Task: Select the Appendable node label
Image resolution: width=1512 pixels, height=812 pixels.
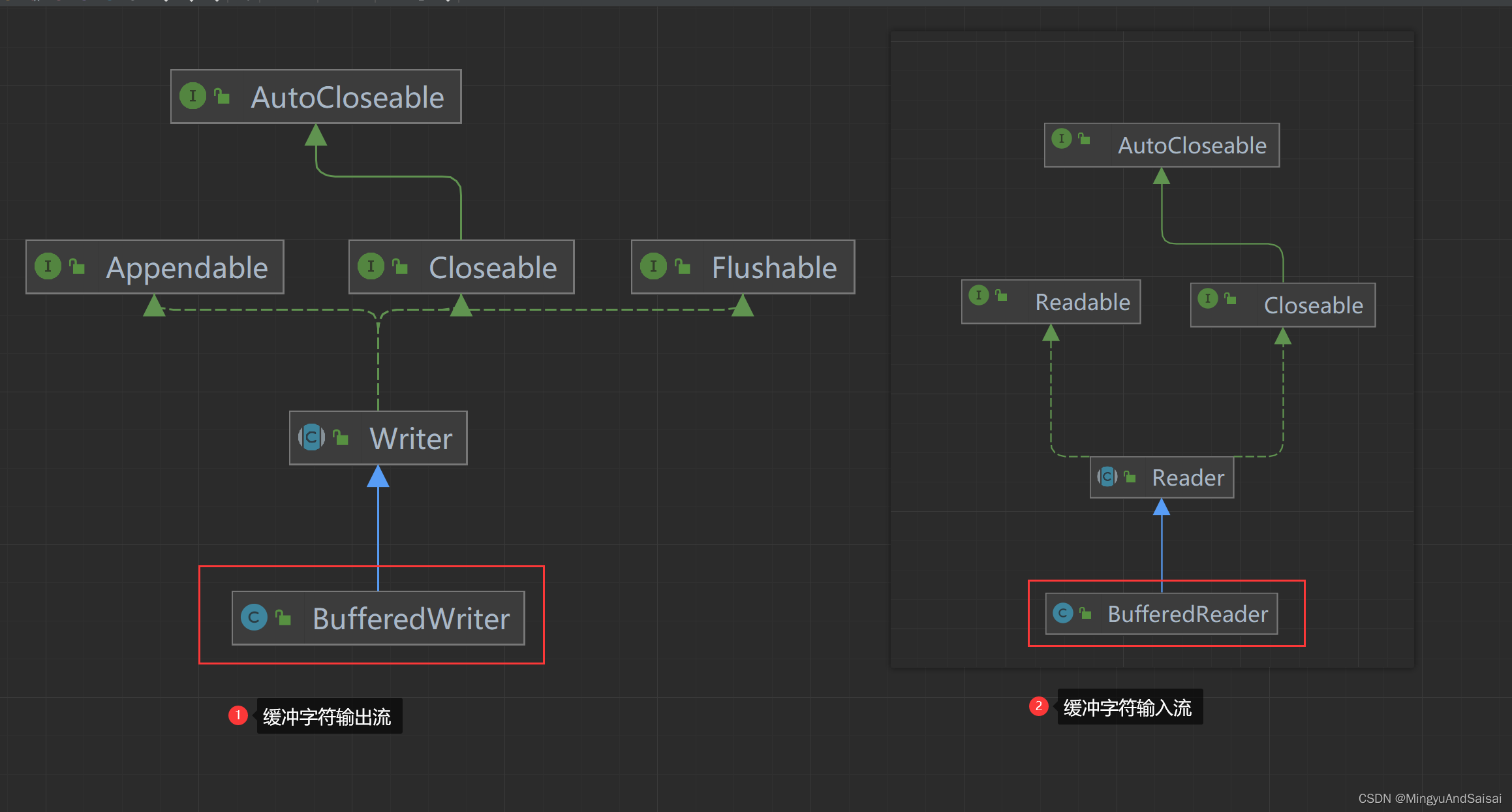Action: tap(187, 268)
